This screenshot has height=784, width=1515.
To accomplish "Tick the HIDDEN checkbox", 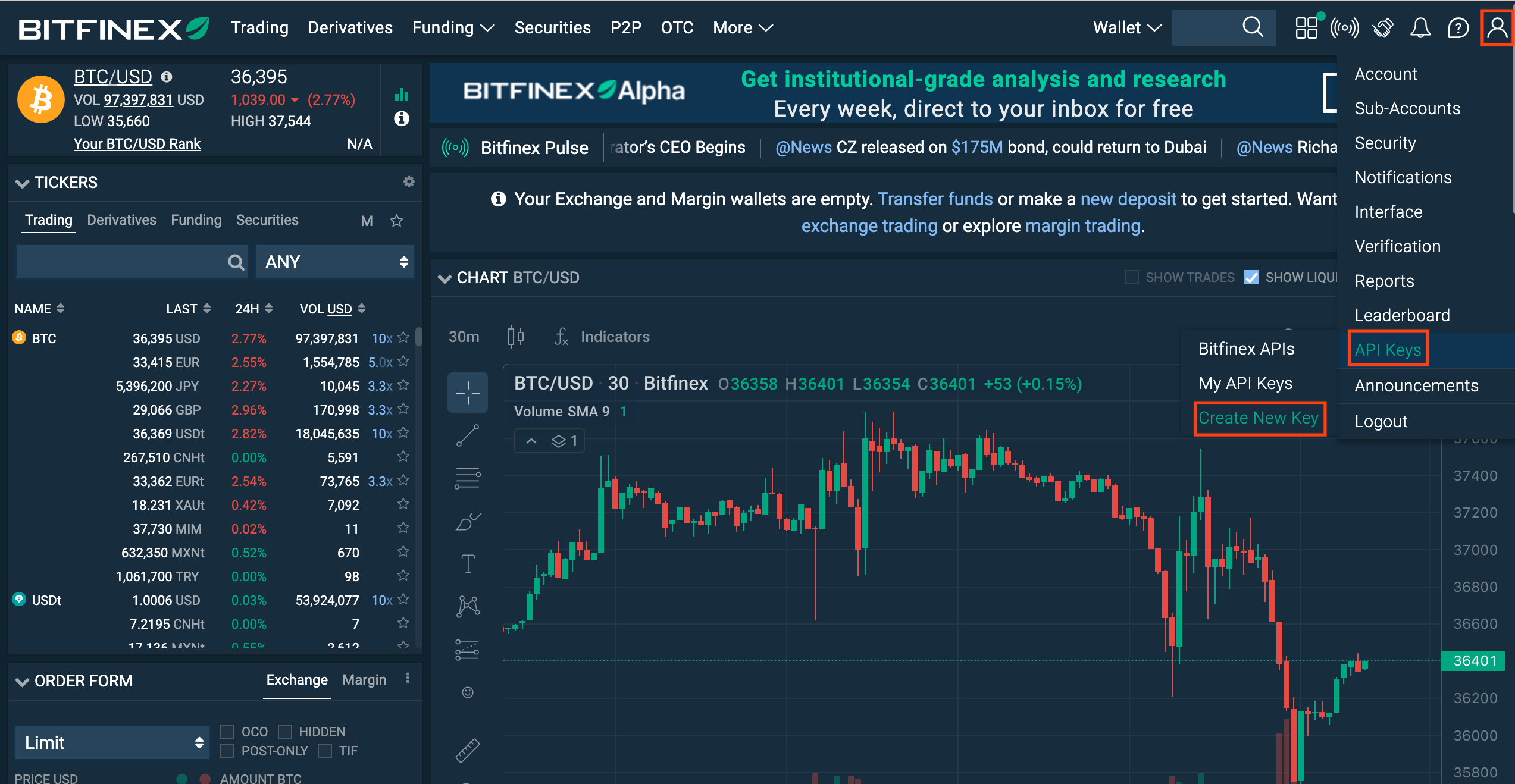I will (x=285, y=731).
